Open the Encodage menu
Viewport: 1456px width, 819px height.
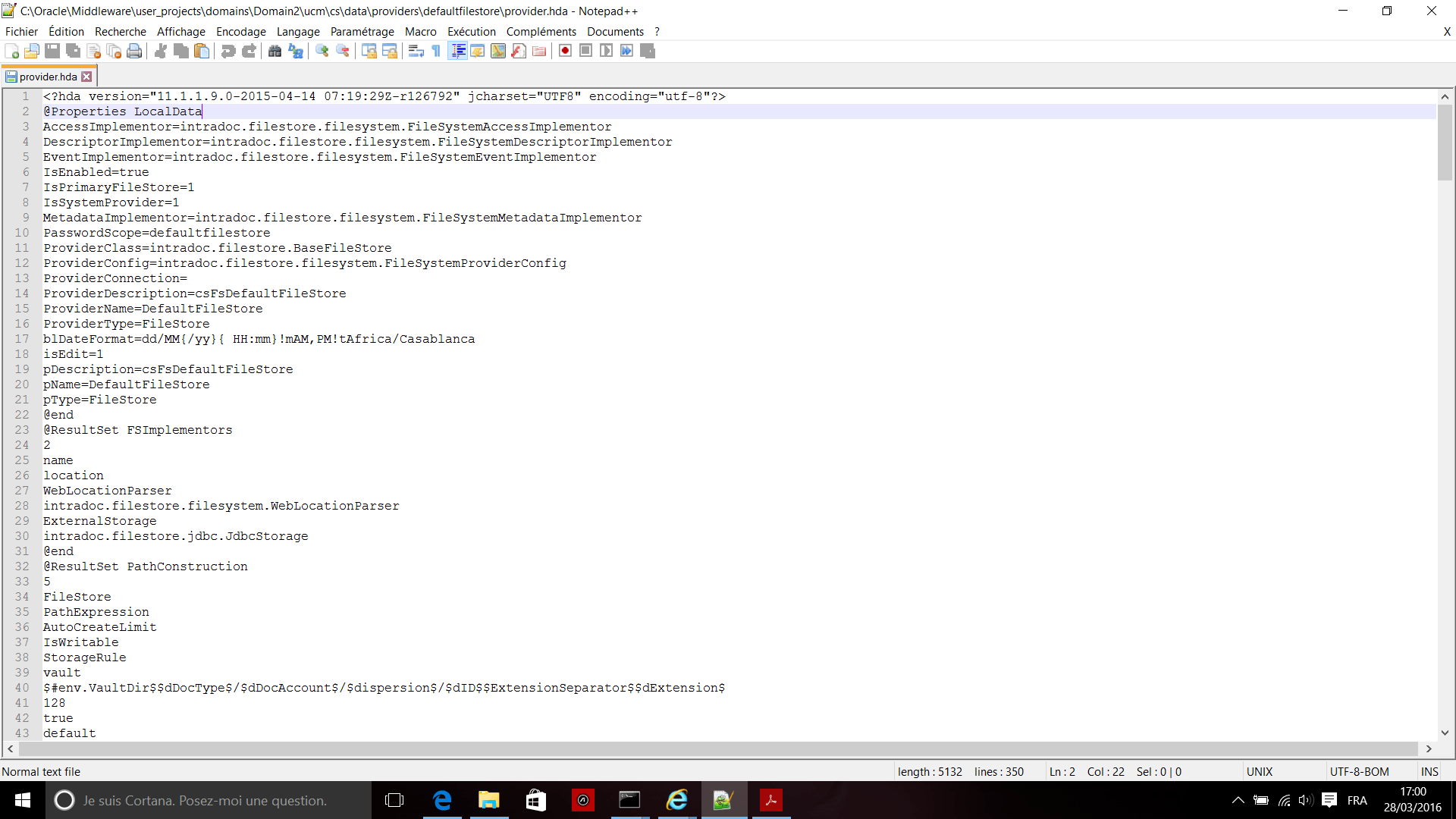[x=240, y=31]
